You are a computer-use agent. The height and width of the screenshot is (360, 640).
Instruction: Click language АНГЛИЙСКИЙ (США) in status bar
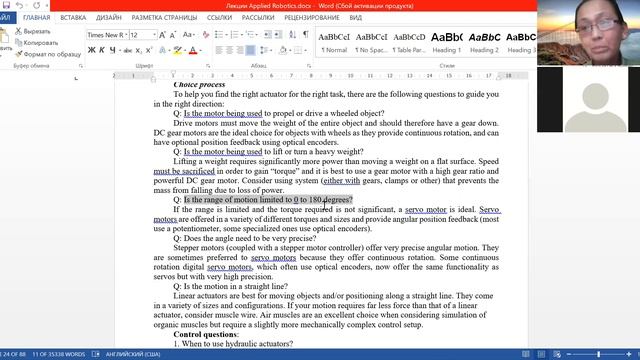(x=133, y=354)
